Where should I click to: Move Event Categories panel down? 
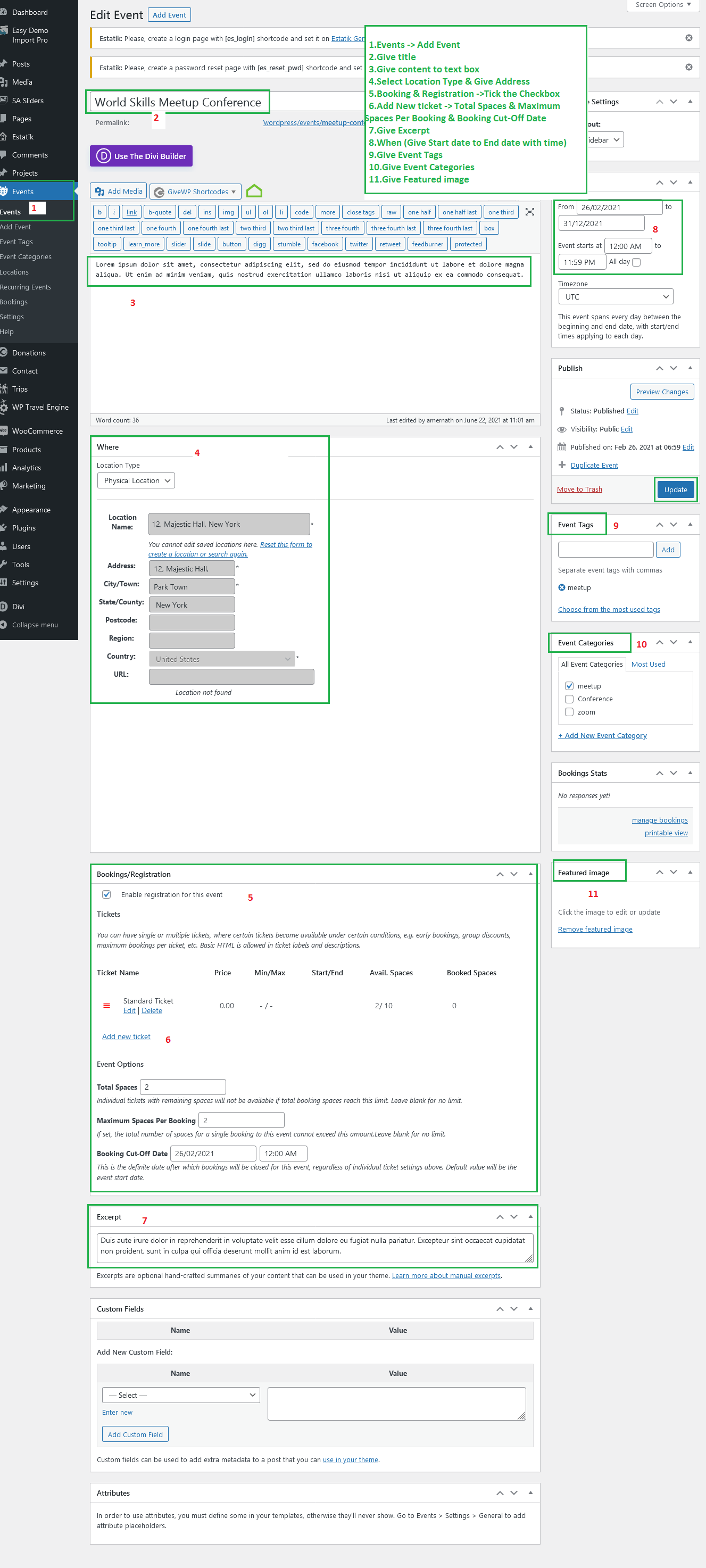pyautogui.click(x=673, y=642)
